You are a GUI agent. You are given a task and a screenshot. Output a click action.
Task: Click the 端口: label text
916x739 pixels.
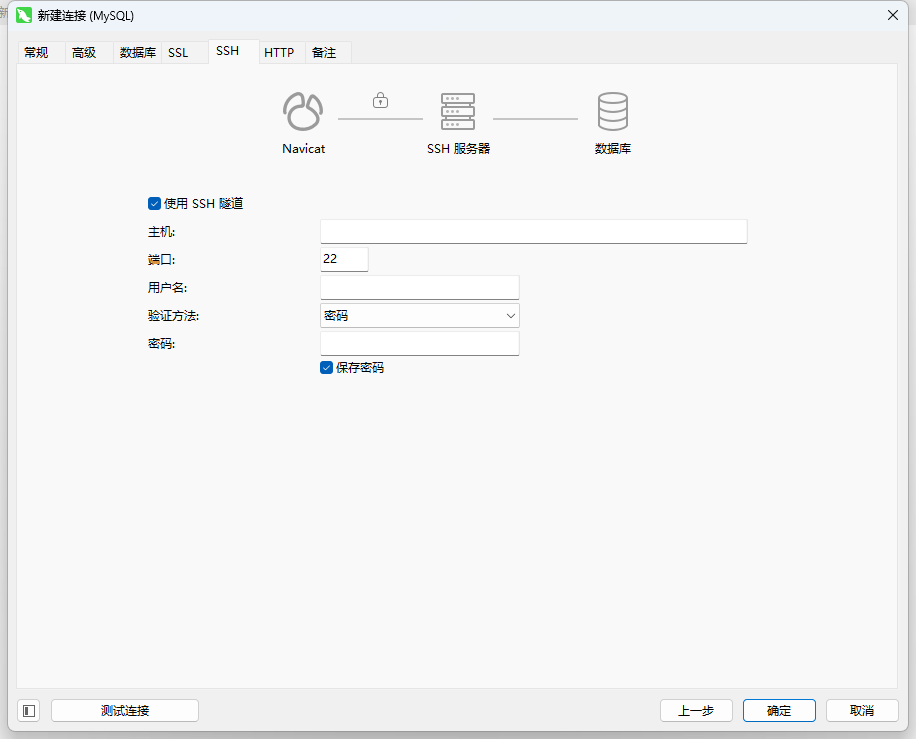(x=161, y=259)
